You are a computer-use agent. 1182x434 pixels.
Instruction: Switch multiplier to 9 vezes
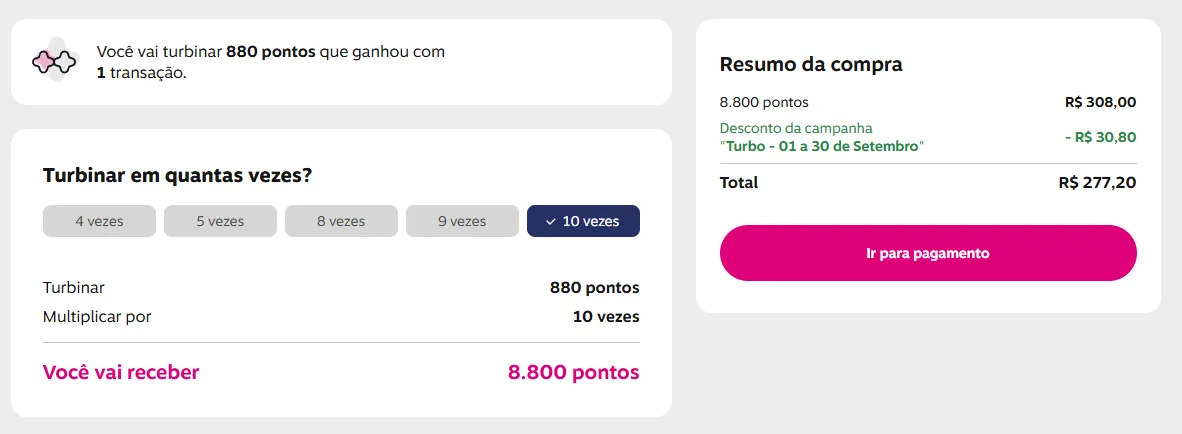coord(462,221)
